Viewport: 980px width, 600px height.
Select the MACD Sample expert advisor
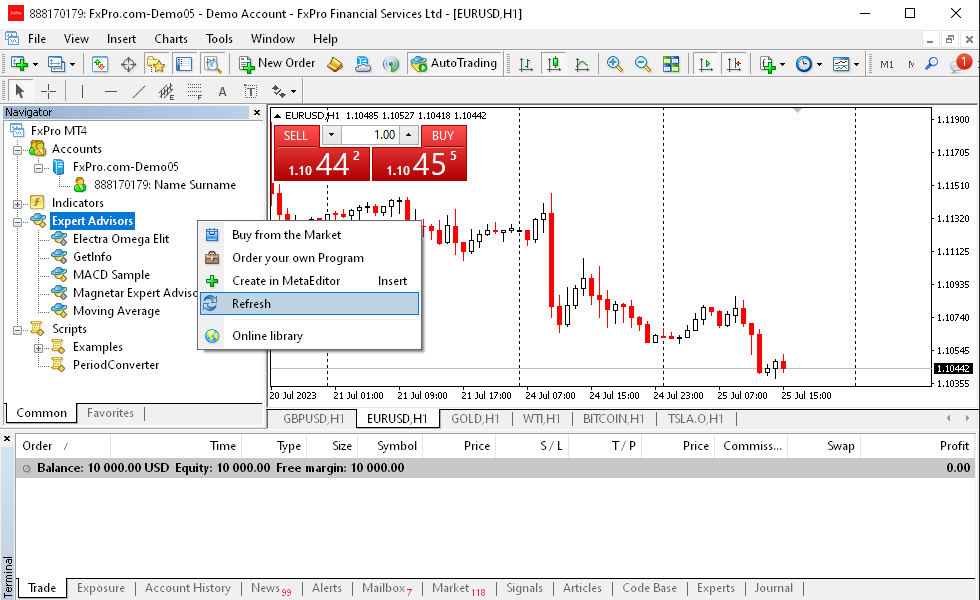pos(111,275)
